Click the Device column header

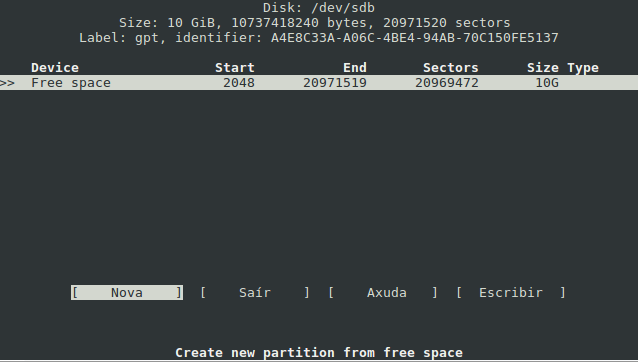[x=55, y=68]
